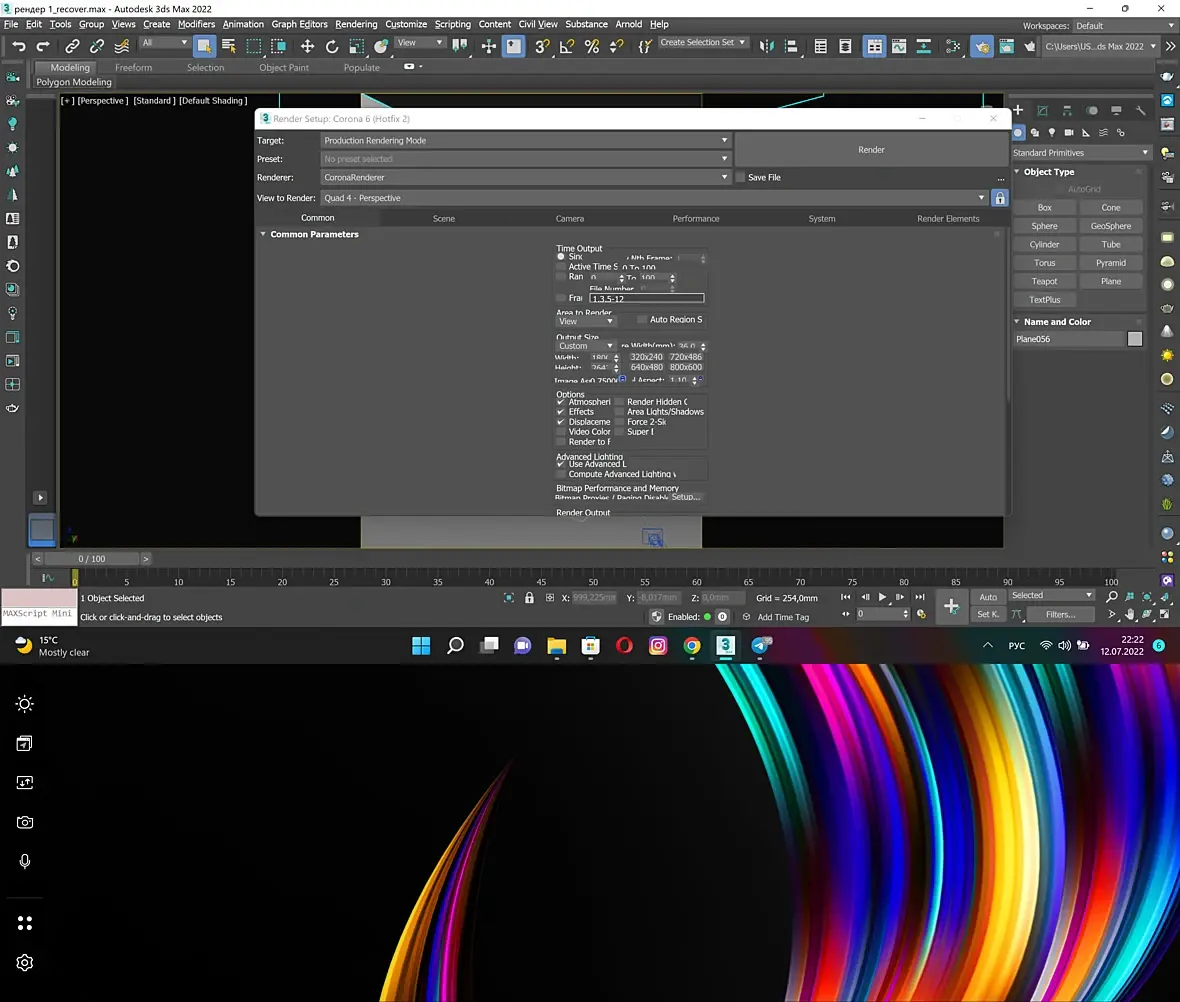Open the Rendering menu
This screenshot has height=1002, width=1180.
coord(356,24)
